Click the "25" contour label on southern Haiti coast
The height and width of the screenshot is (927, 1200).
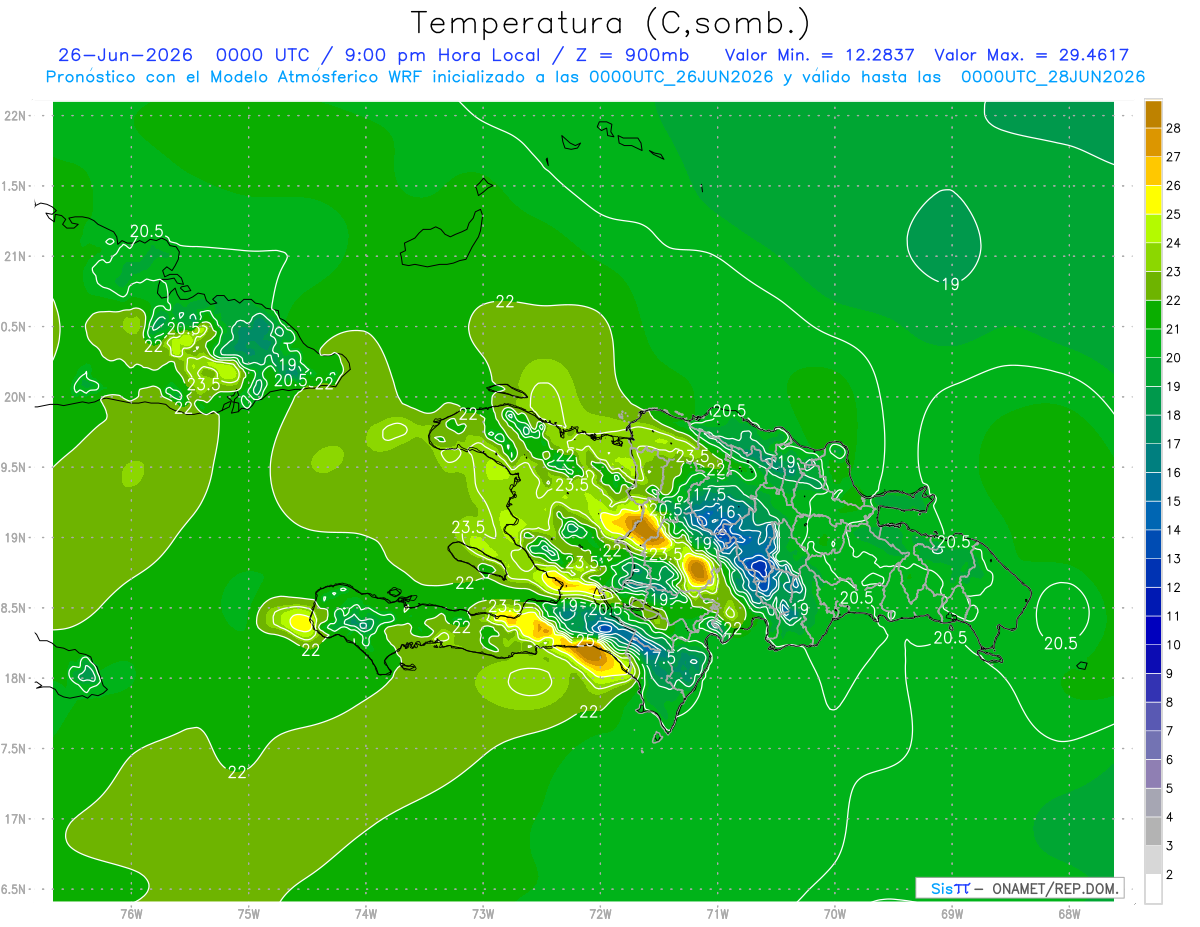pyautogui.click(x=585, y=641)
